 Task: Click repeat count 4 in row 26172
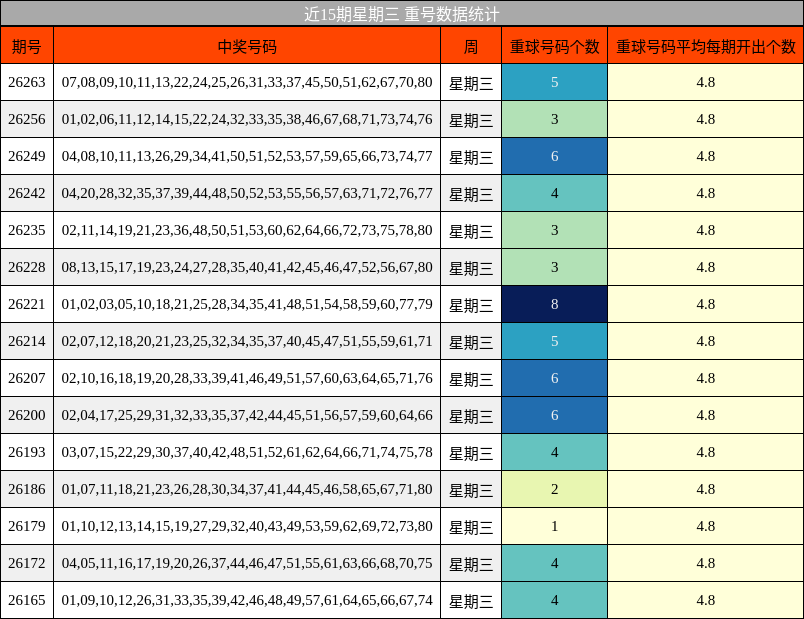coord(554,563)
